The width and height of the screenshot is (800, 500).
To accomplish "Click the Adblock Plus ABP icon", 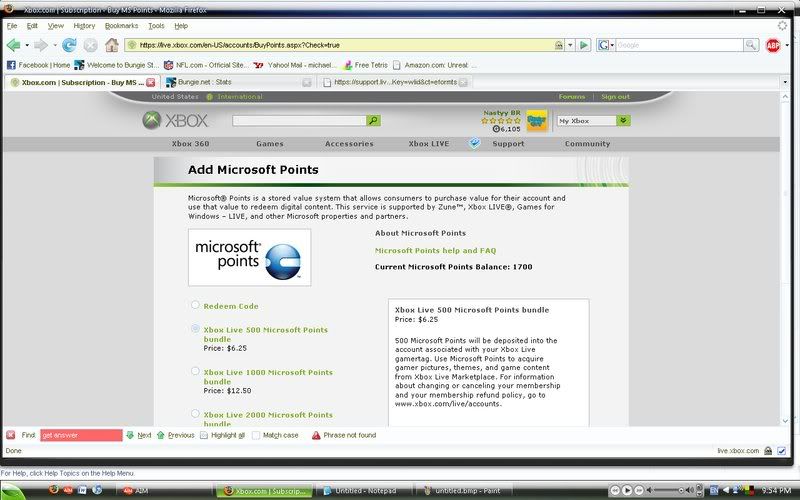I will click(771, 45).
